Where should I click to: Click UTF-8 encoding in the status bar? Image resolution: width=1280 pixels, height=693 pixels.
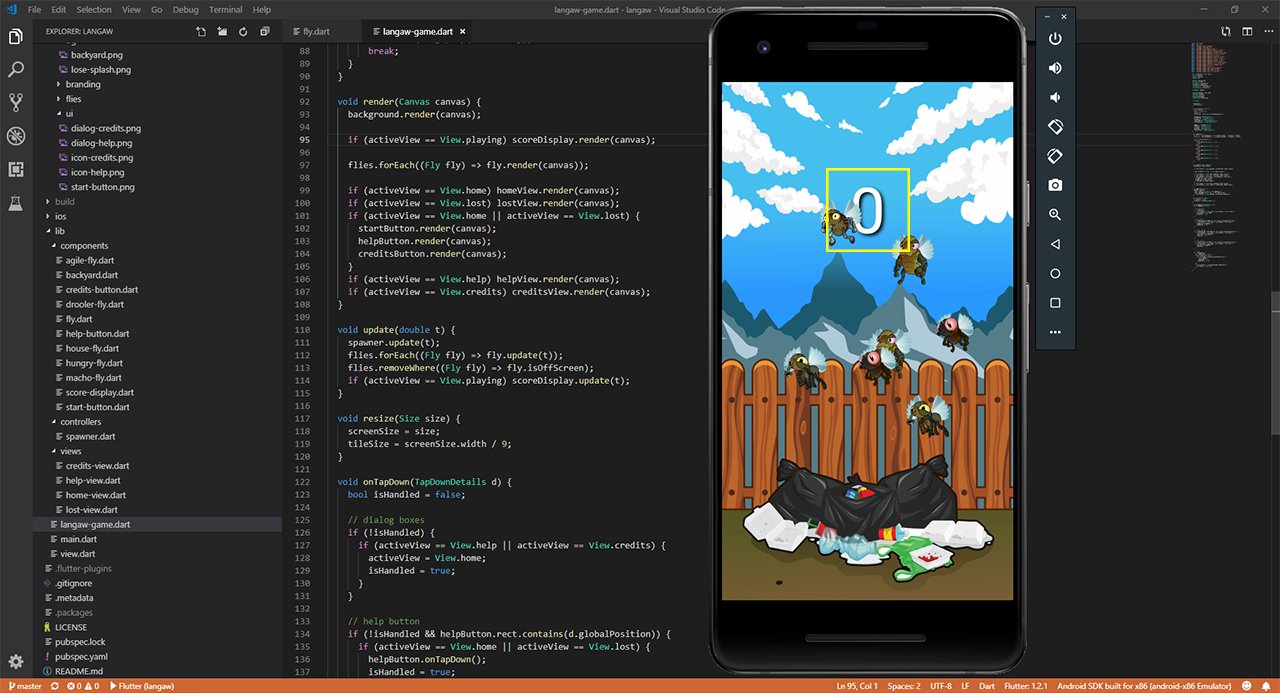(x=939, y=686)
